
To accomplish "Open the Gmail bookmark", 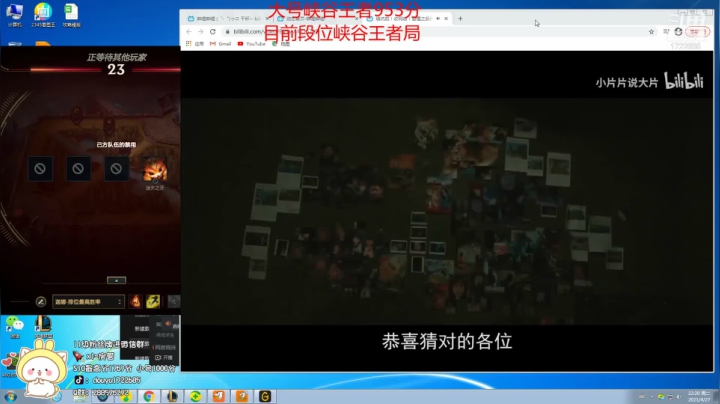I will (220, 44).
